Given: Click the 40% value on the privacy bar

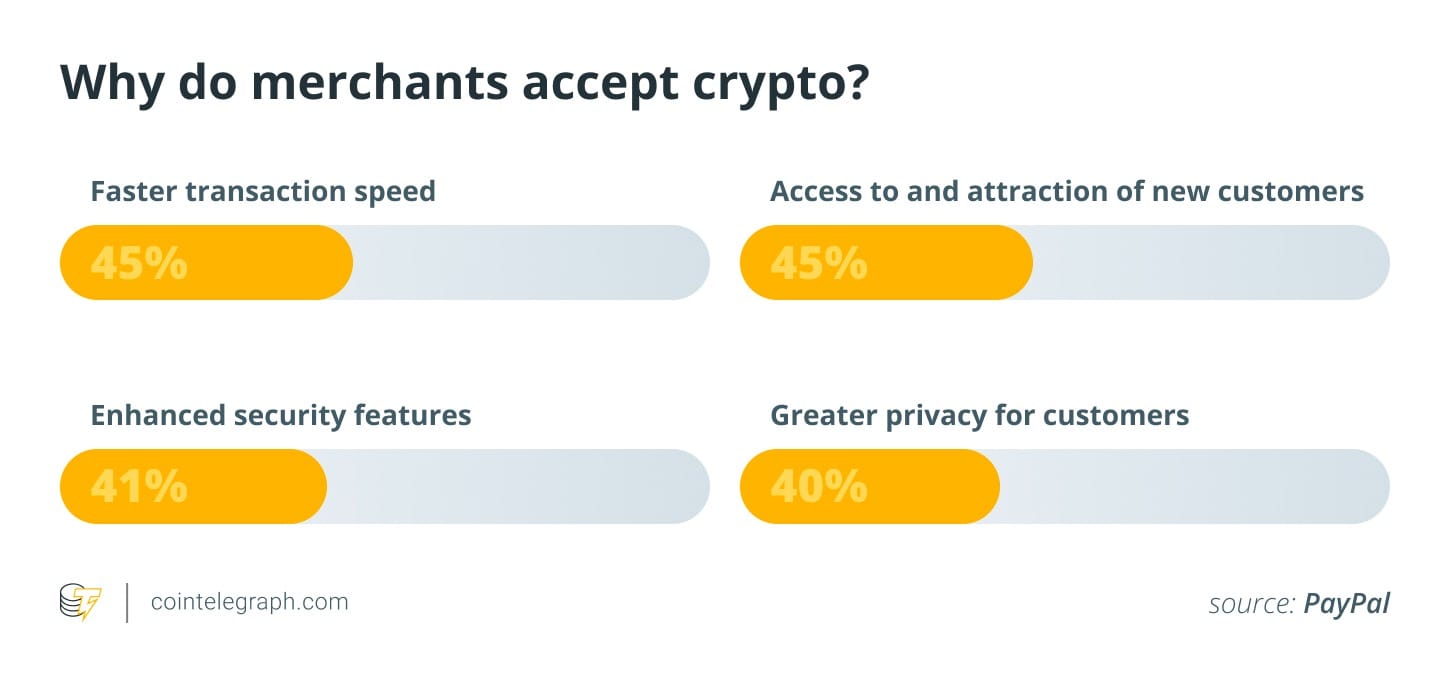Looking at the screenshot, I should click(818, 487).
